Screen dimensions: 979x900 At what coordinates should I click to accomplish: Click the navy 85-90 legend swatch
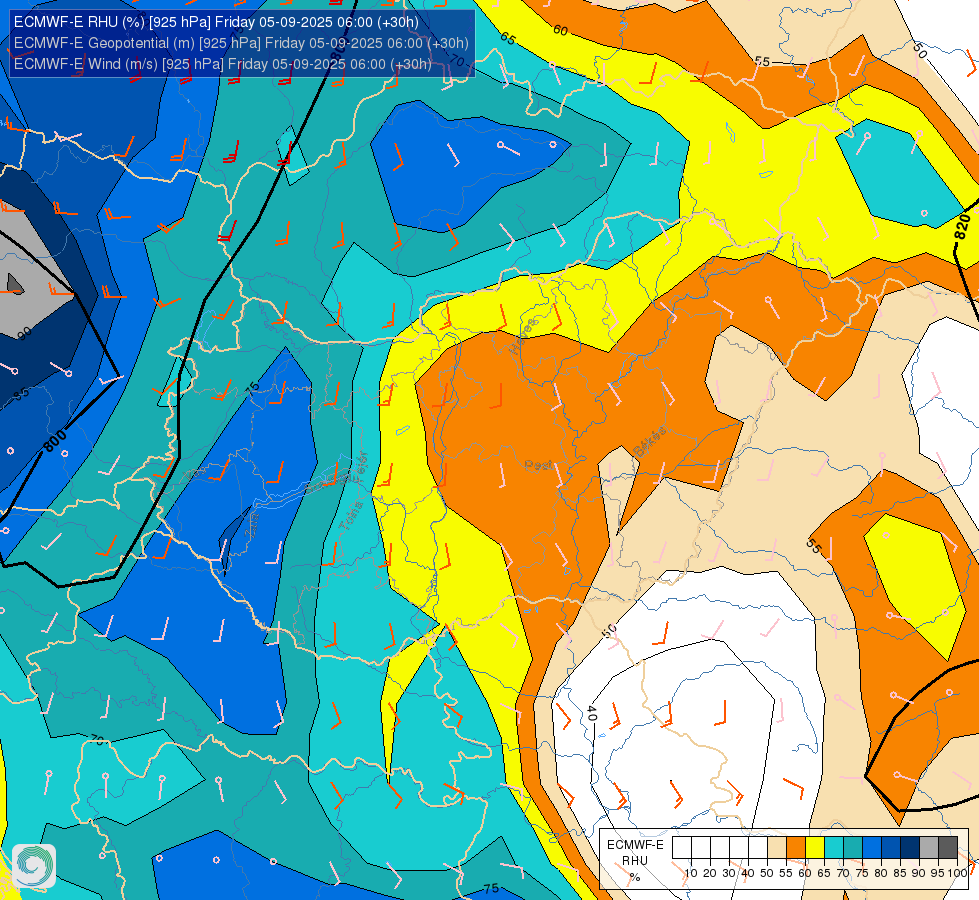[910, 848]
